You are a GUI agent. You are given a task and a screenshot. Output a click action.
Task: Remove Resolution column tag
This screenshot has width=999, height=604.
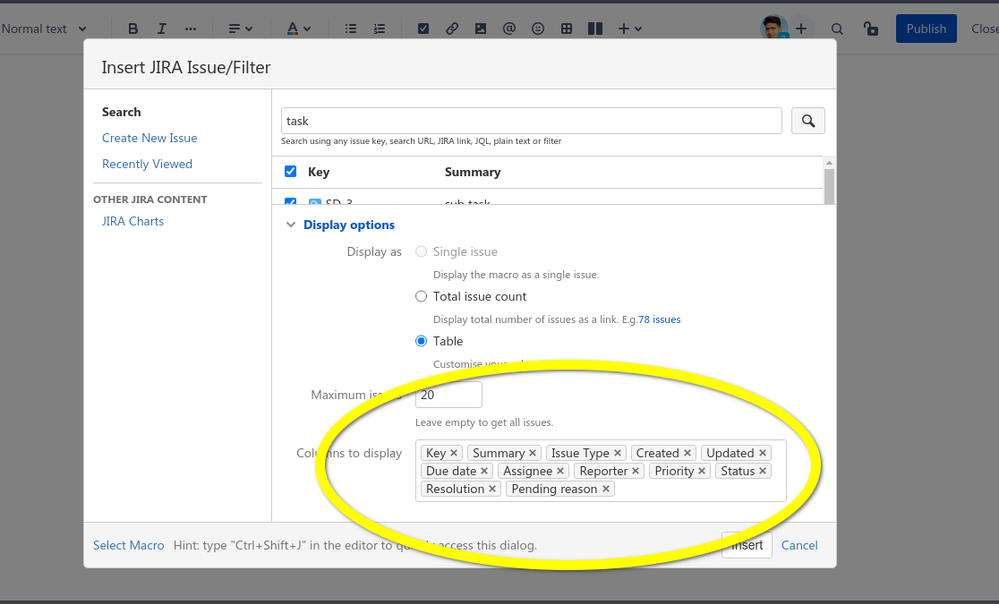(492, 489)
